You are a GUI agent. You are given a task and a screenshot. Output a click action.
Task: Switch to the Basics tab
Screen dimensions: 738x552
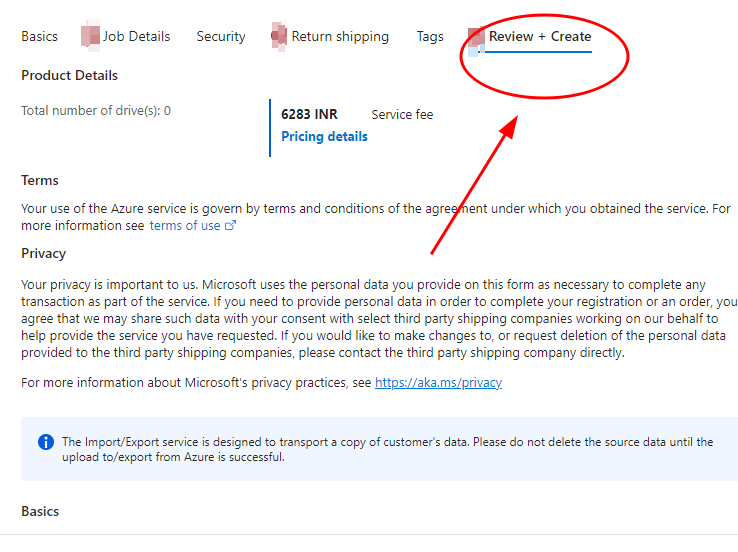tap(40, 36)
